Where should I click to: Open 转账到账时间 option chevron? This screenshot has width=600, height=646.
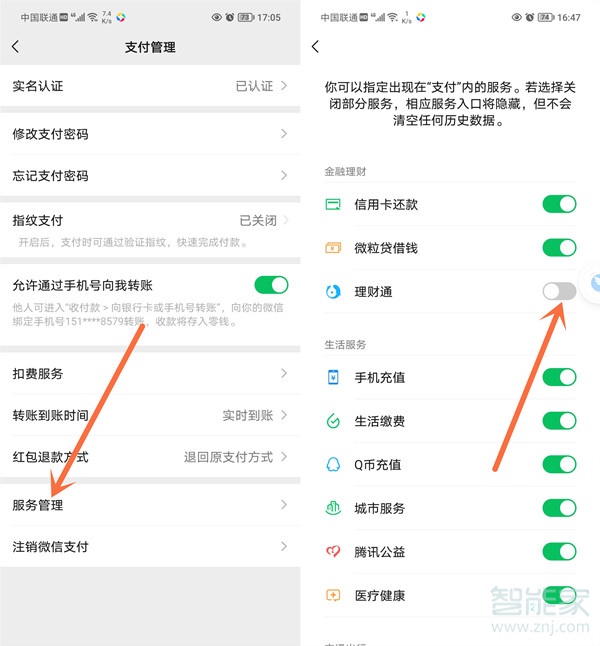[x=284, y=415]
